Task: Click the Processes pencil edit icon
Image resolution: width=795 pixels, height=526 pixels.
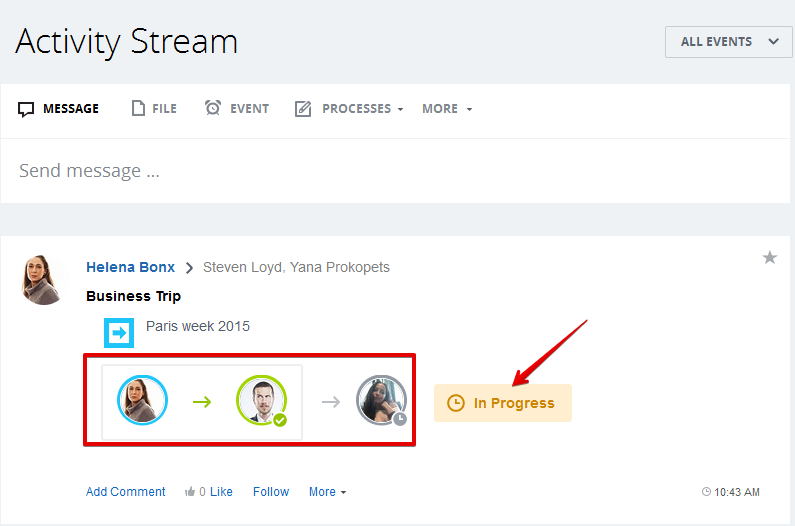Action: tap(303, 109)
